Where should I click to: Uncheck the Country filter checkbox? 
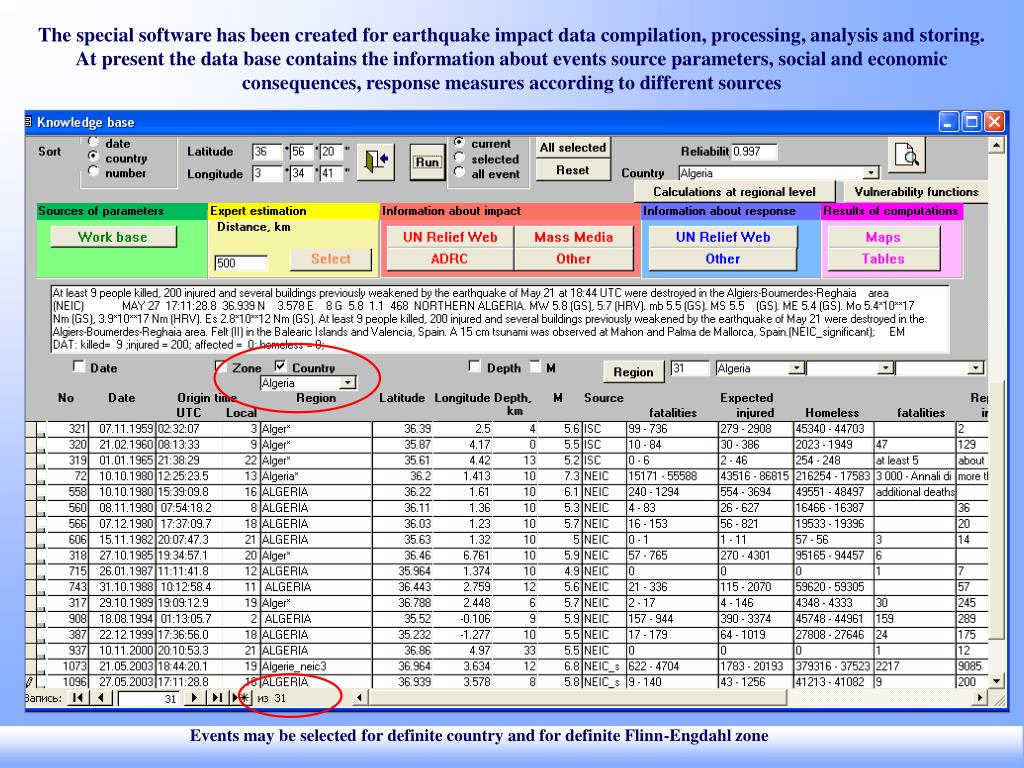point(281,366)
